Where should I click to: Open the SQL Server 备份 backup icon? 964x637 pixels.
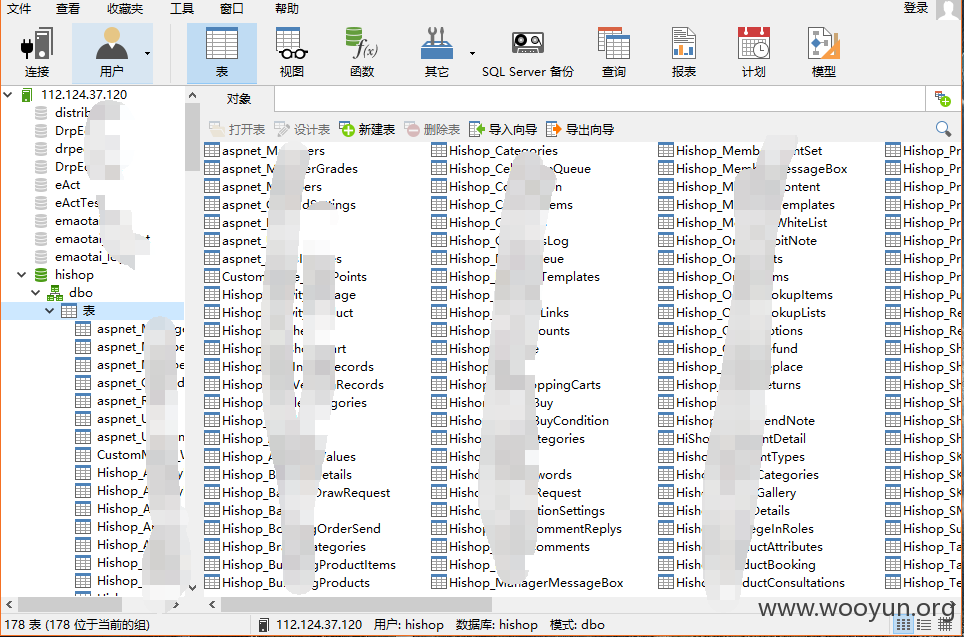click(527, 53)
